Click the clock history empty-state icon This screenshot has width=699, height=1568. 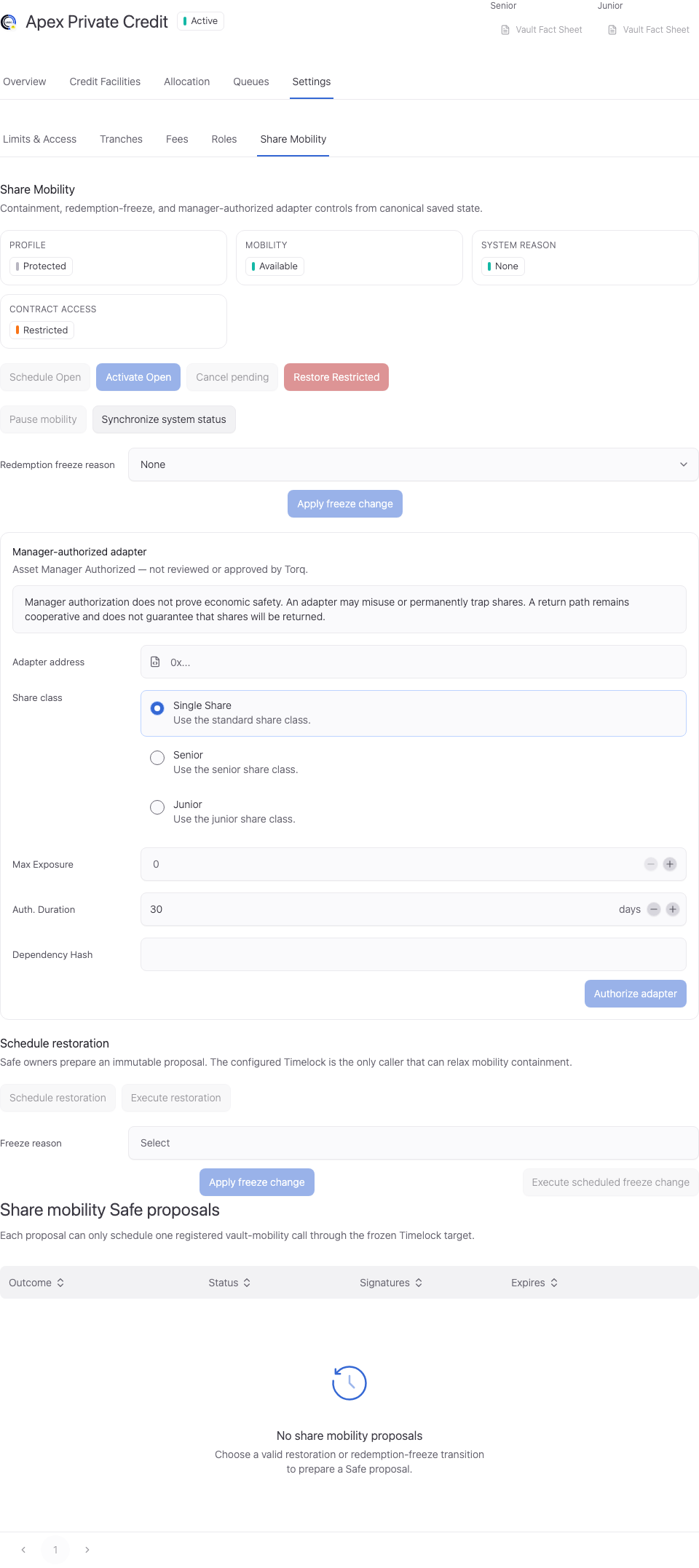coord(349,1382)
